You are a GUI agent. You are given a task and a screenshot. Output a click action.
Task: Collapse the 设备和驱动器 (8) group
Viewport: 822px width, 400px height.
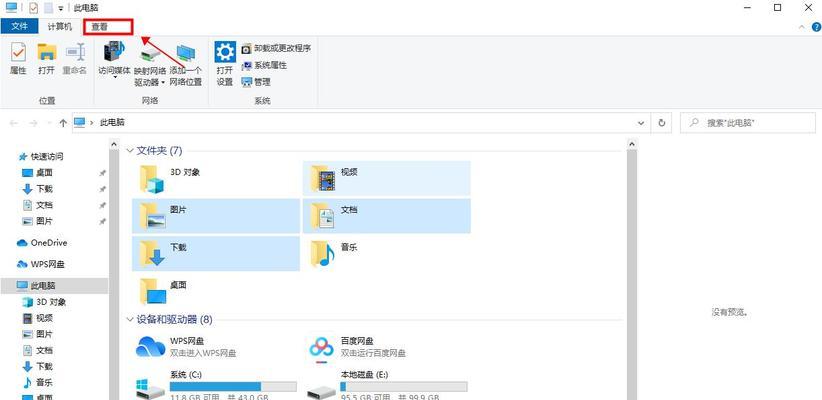131,319
